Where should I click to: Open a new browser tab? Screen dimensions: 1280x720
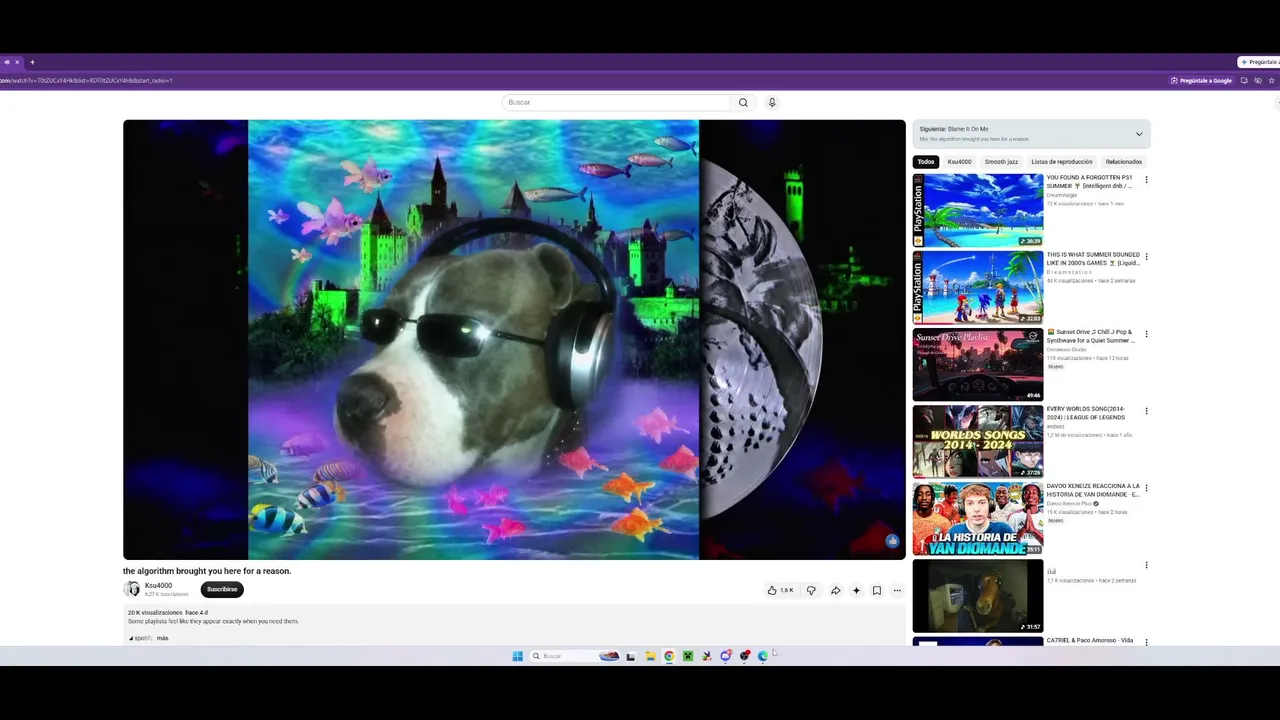(32, 62)
